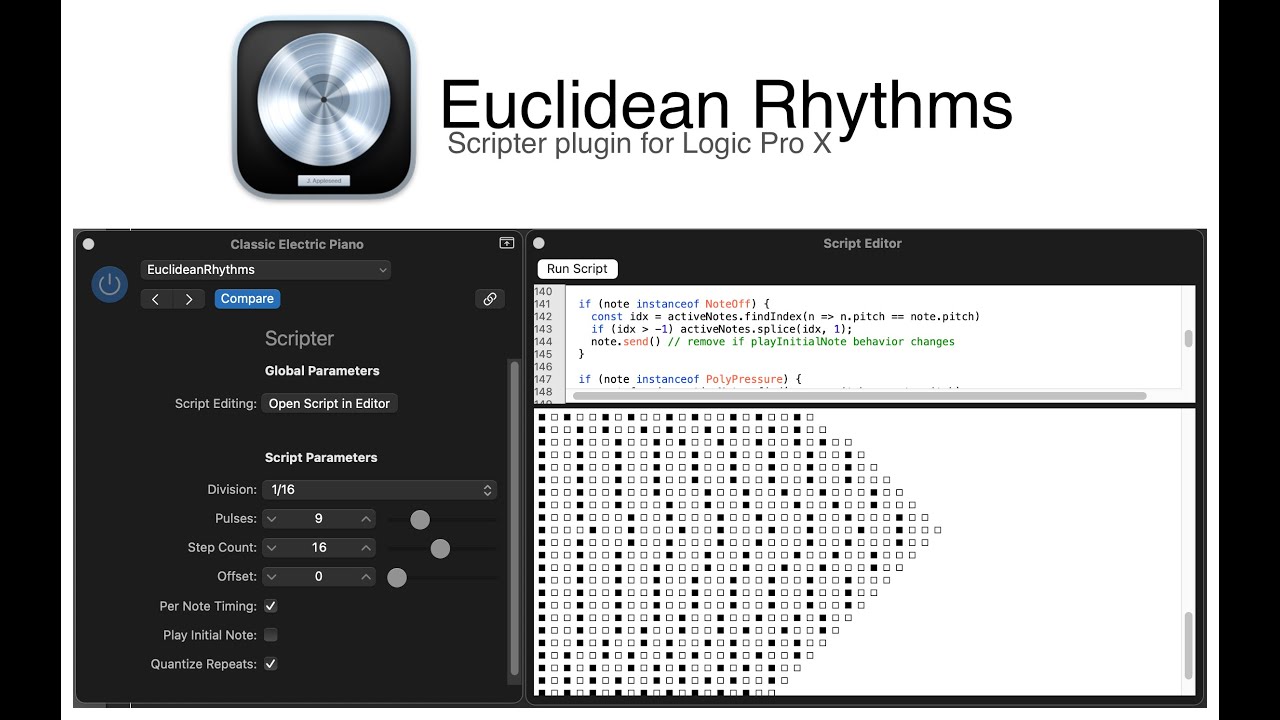Click the 'Euclidean Rhythms' title text
This screenshot has width=1280, height=720.
click(726, 105)
